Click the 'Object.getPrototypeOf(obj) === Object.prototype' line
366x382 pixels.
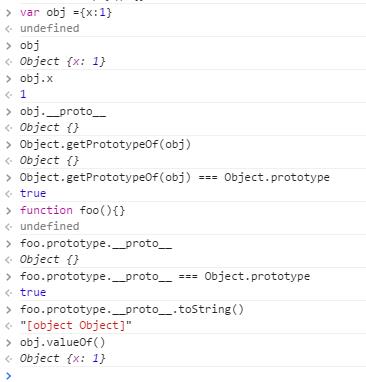(x=175, y=177)
